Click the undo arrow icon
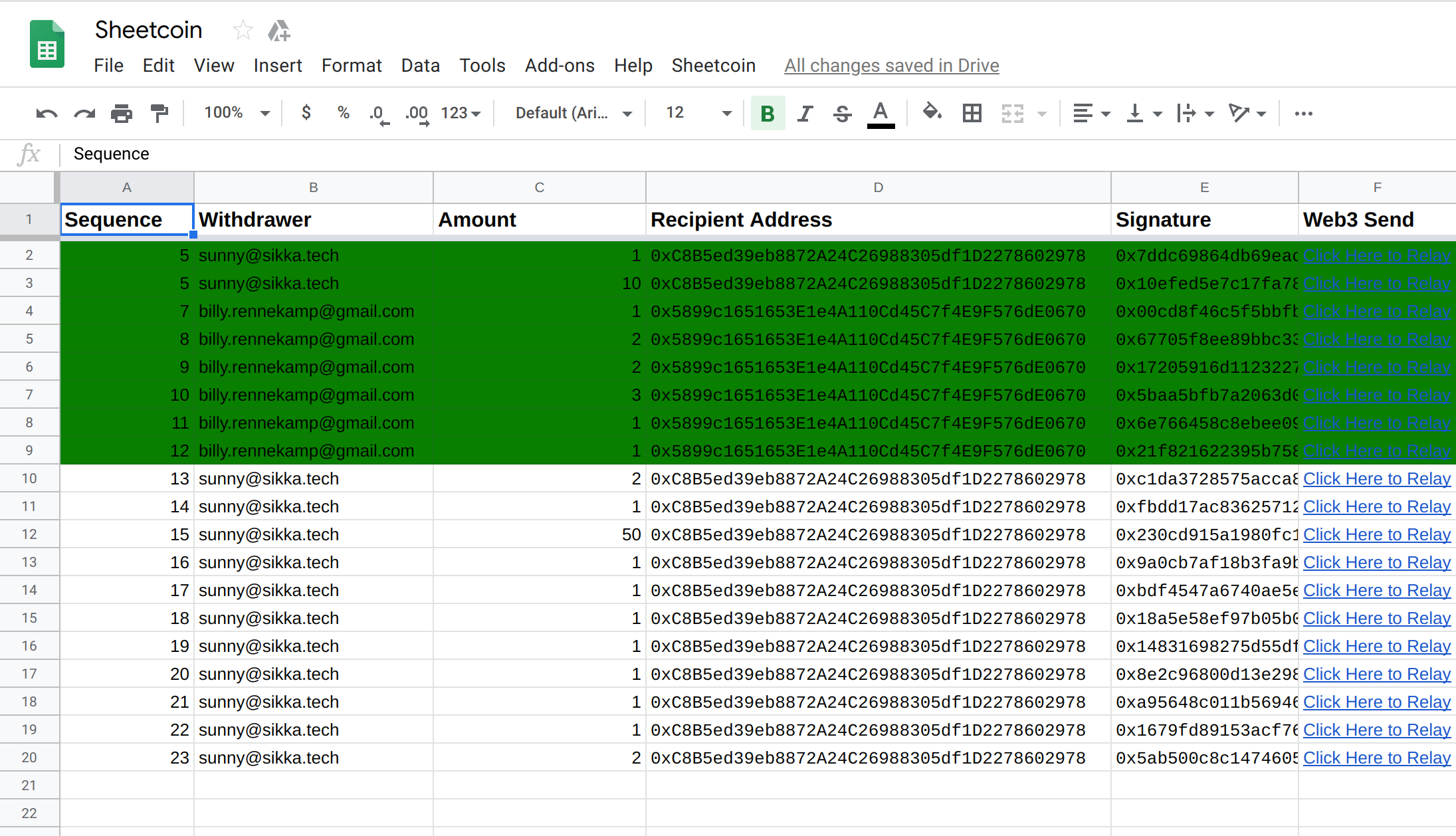1456x836 pixels. (47, 114)
